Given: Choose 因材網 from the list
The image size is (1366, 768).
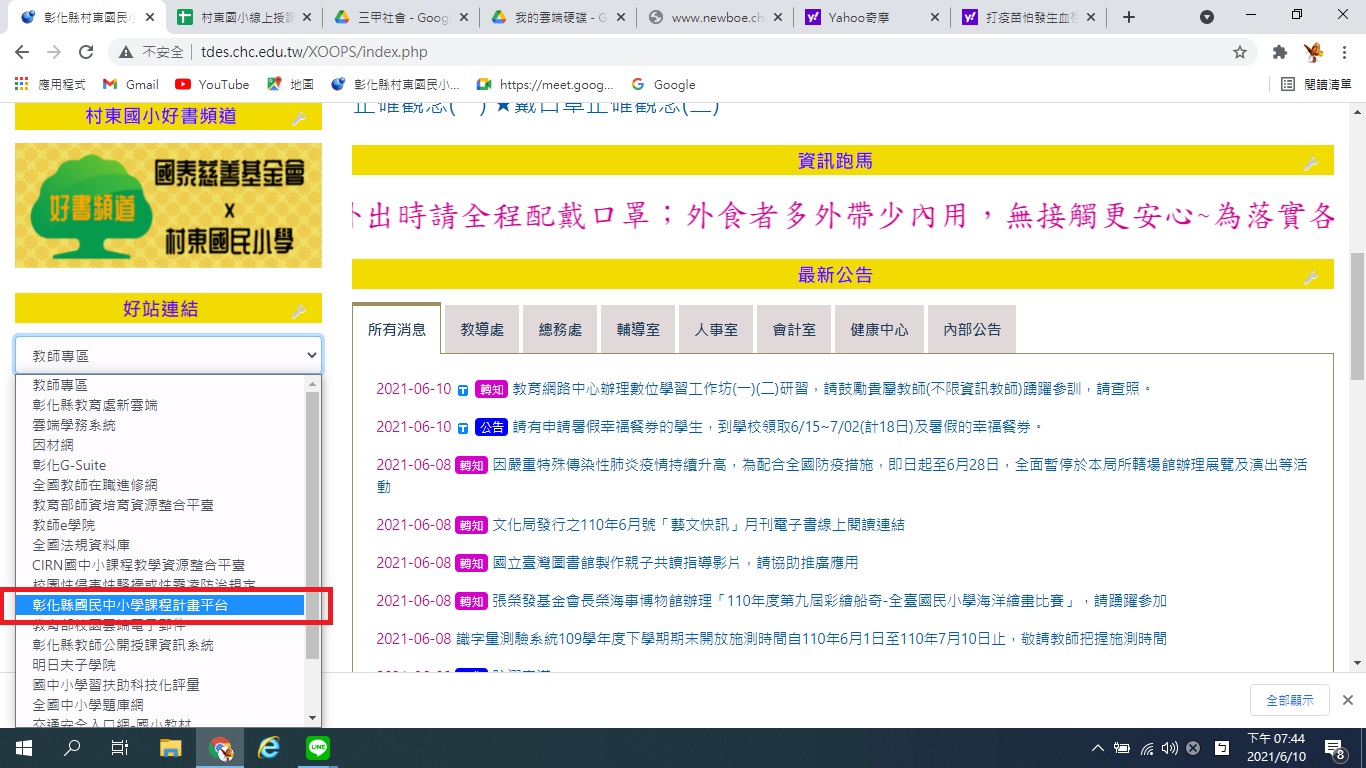Looking at the screenshot, I should [x=161, y=445].
